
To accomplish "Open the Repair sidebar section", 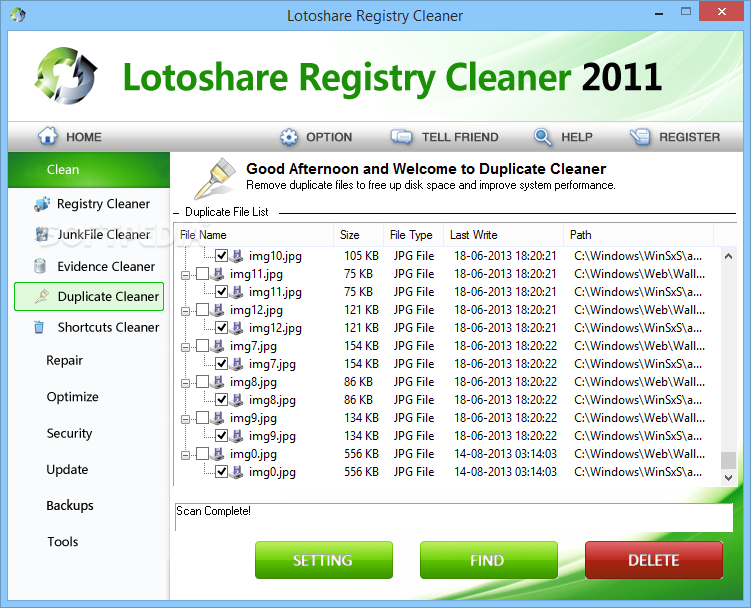I will pos(65,360).
